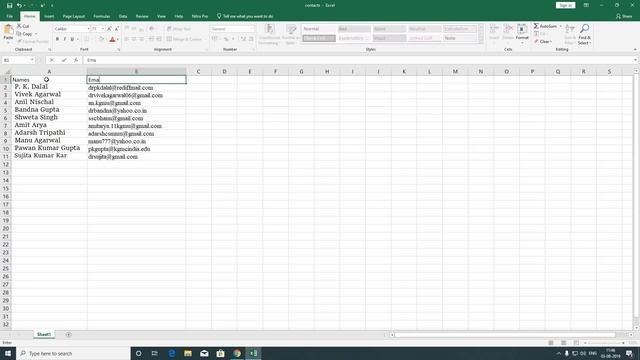Screen dimensions: 640x360
Task: Select cell containing P. K. Dalal
Action: tap(49, 87)
